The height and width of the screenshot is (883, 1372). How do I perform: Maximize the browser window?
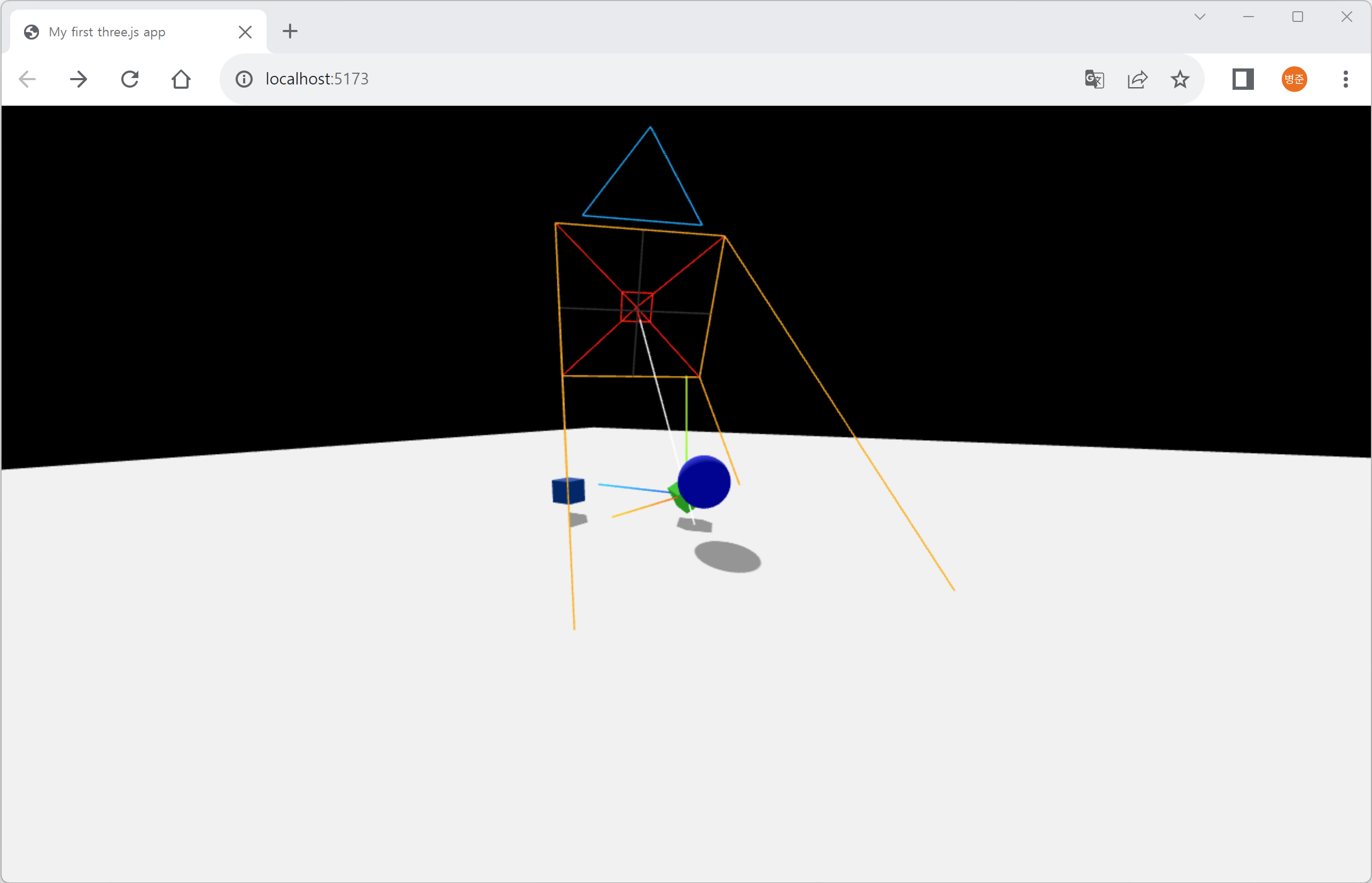1298,17
